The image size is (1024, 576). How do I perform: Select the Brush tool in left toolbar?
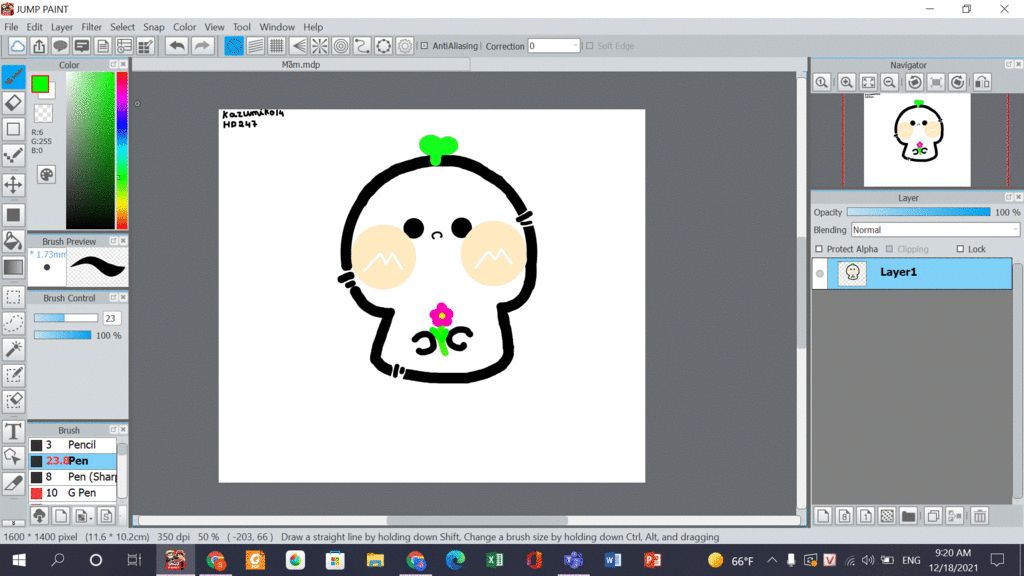[13, 76]
